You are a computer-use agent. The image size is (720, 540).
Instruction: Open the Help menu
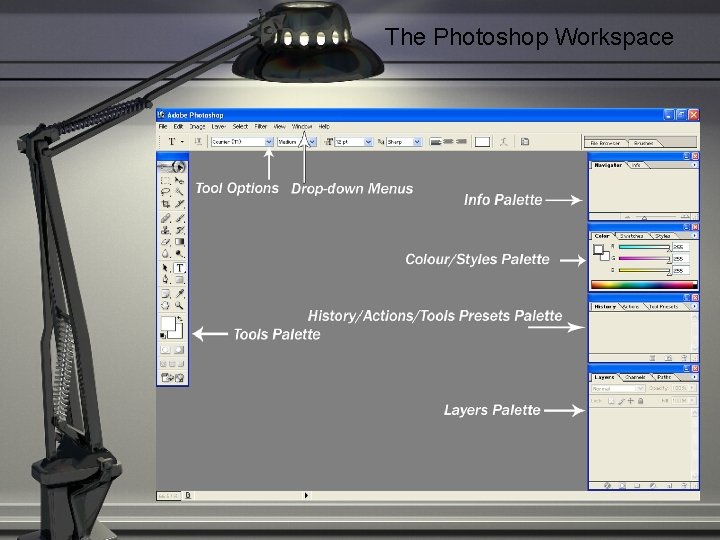pos(324,126)
